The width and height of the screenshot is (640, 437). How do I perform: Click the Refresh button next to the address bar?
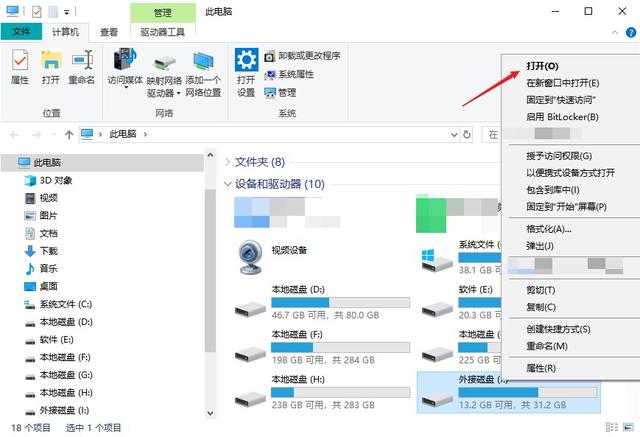pyautogui.click(x=467, y=134)
